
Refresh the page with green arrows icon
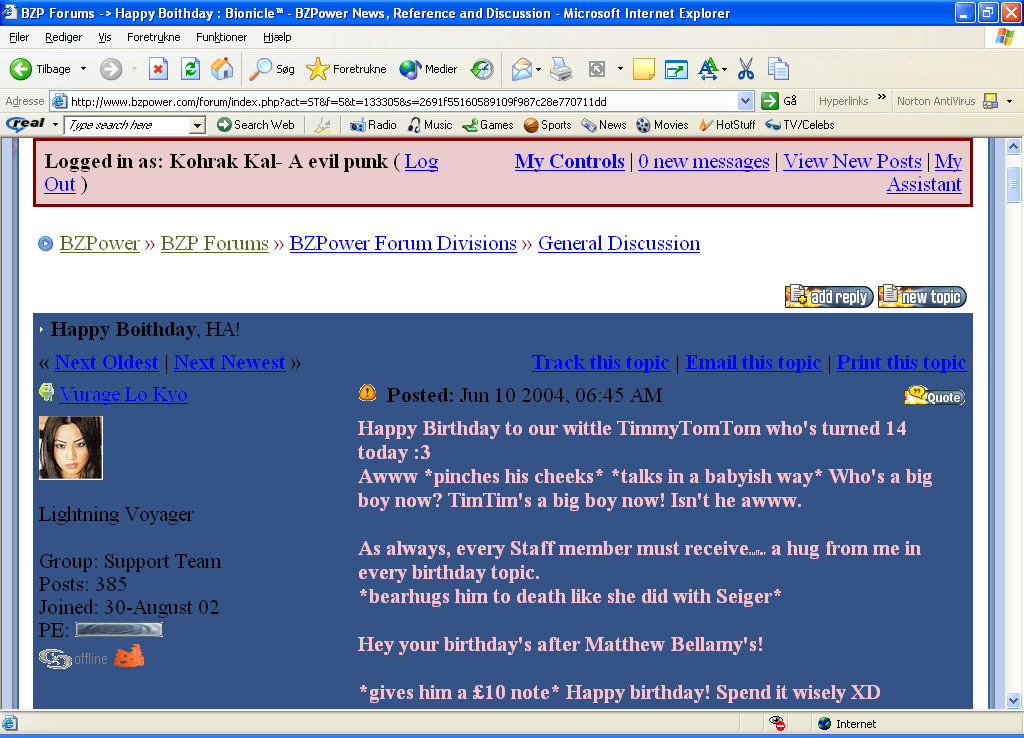(x=190, y=69)
